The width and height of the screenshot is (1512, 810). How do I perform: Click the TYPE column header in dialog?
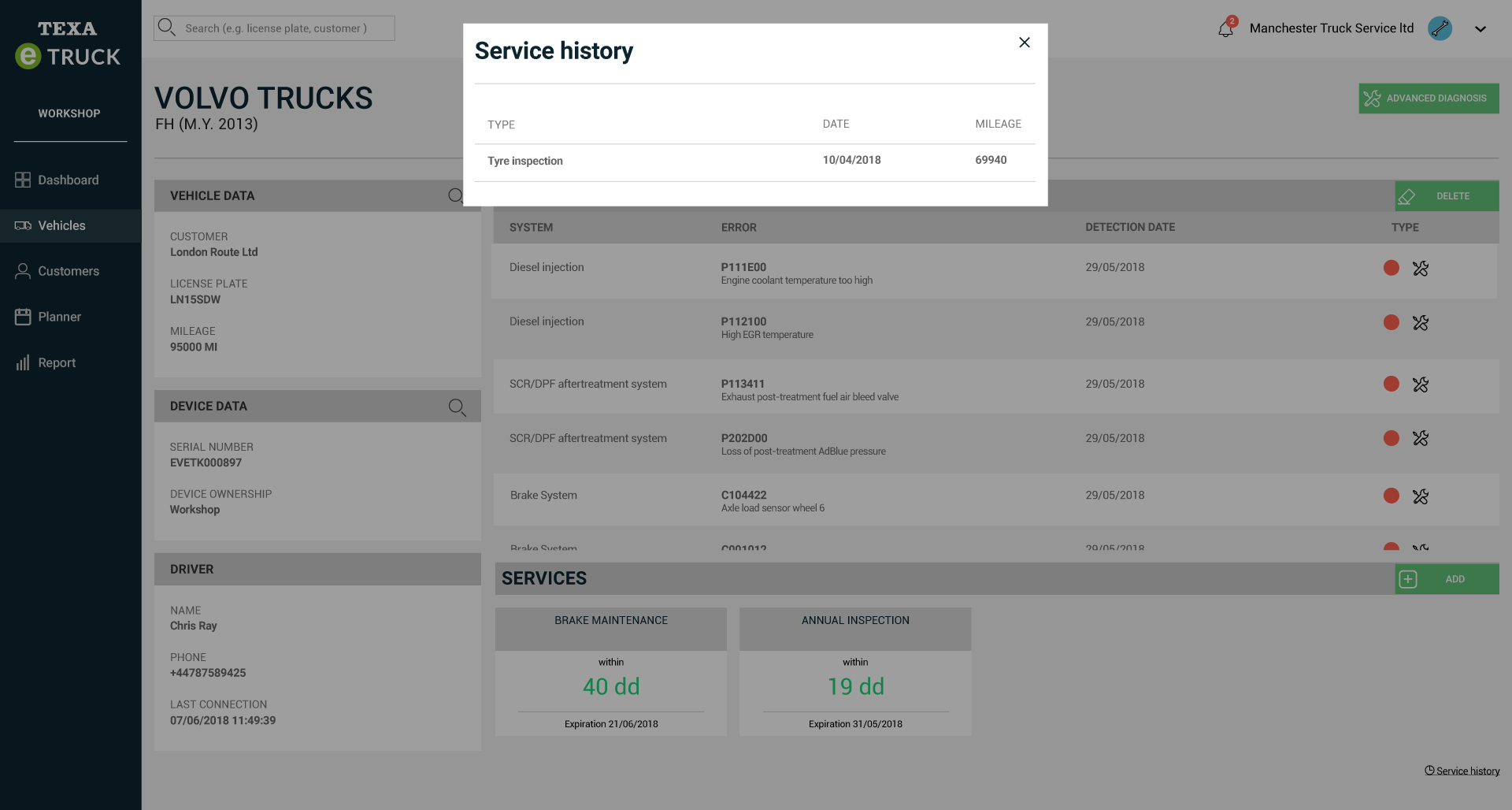501,124
